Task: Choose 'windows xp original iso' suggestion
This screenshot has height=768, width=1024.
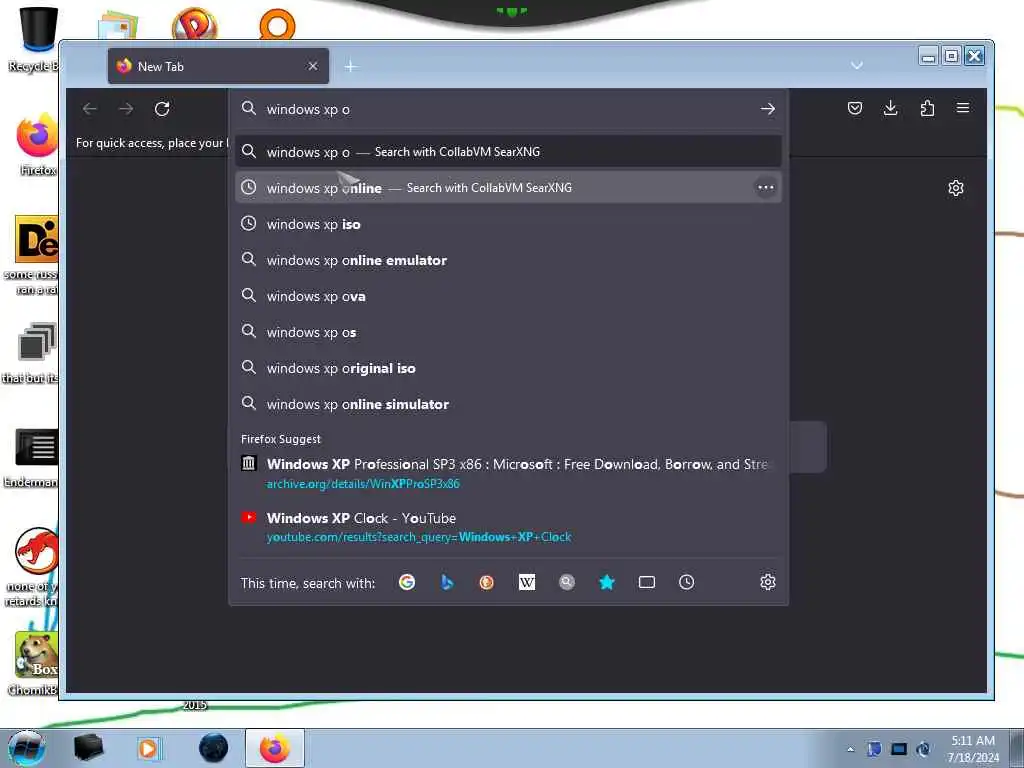Action: [508, 368]
